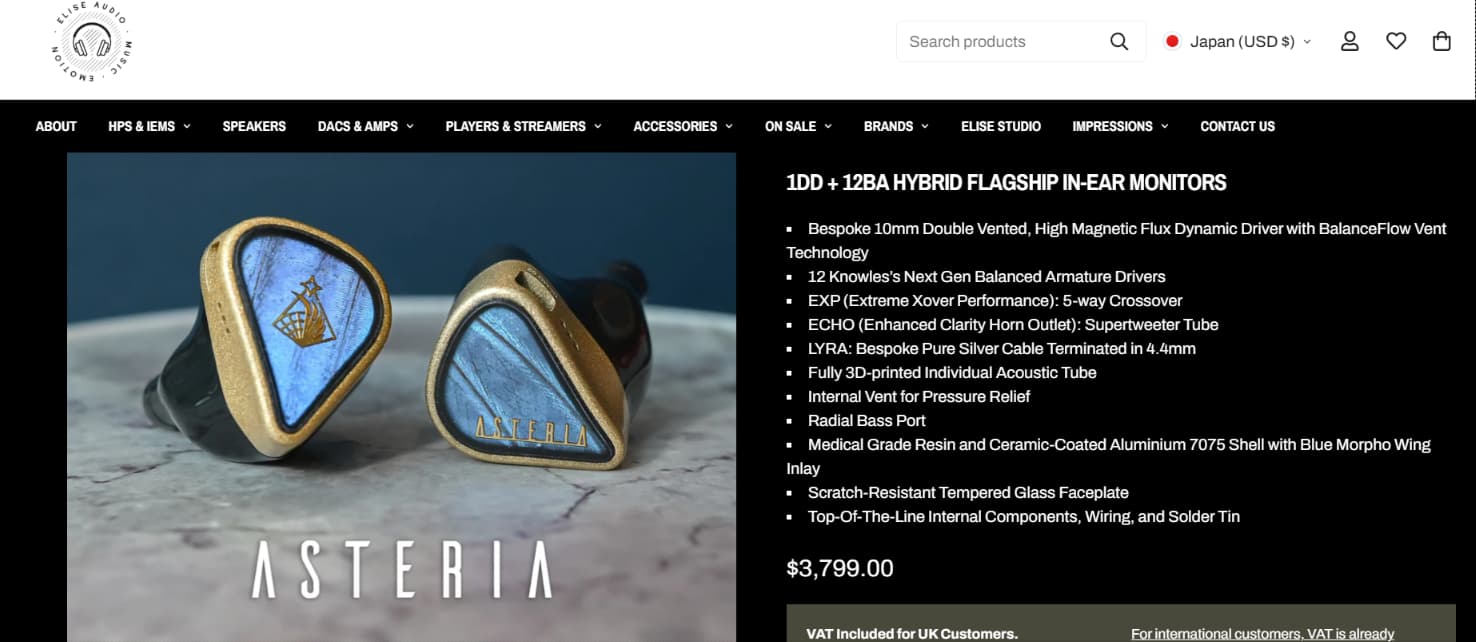
Task: Open the wishlist heart icon
Action: pyautogui.click(x=1396, y=41)
